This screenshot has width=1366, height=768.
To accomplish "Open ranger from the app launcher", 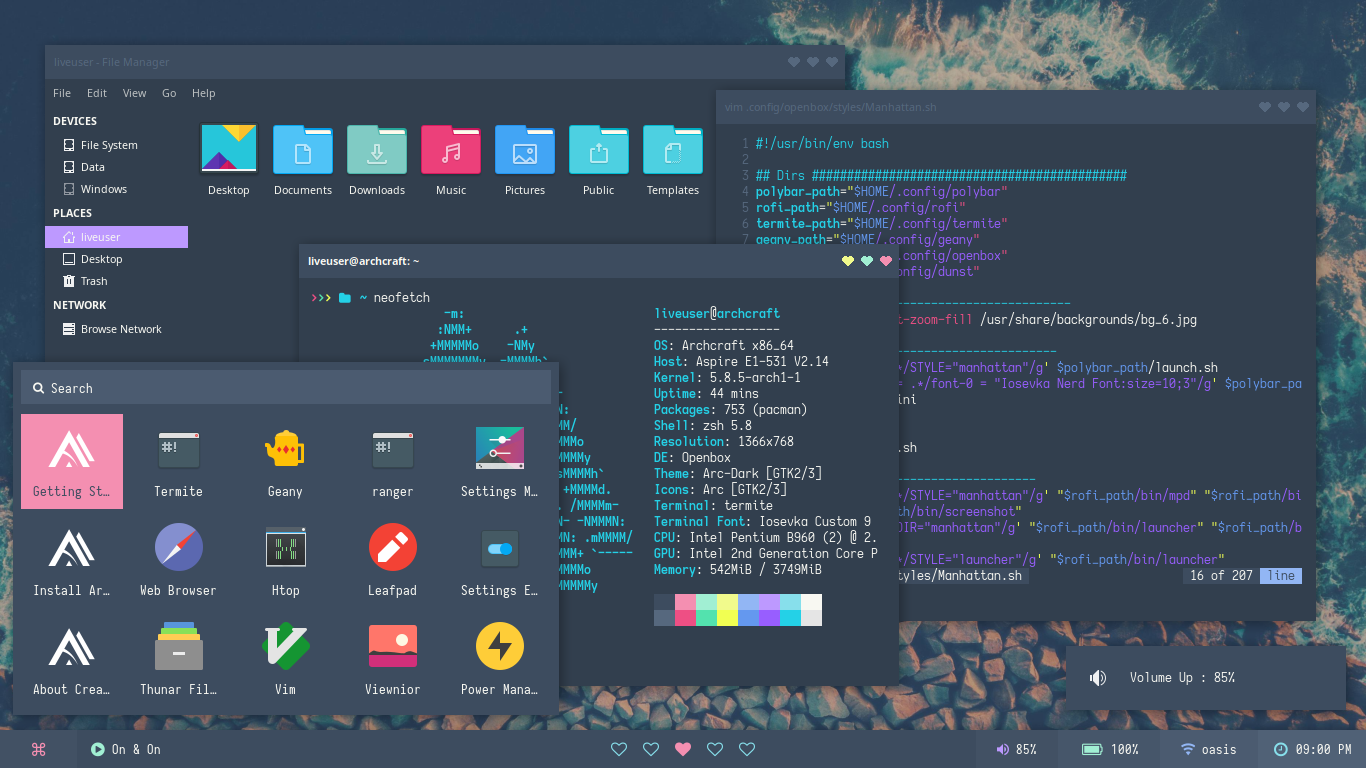I will [392, 461].
